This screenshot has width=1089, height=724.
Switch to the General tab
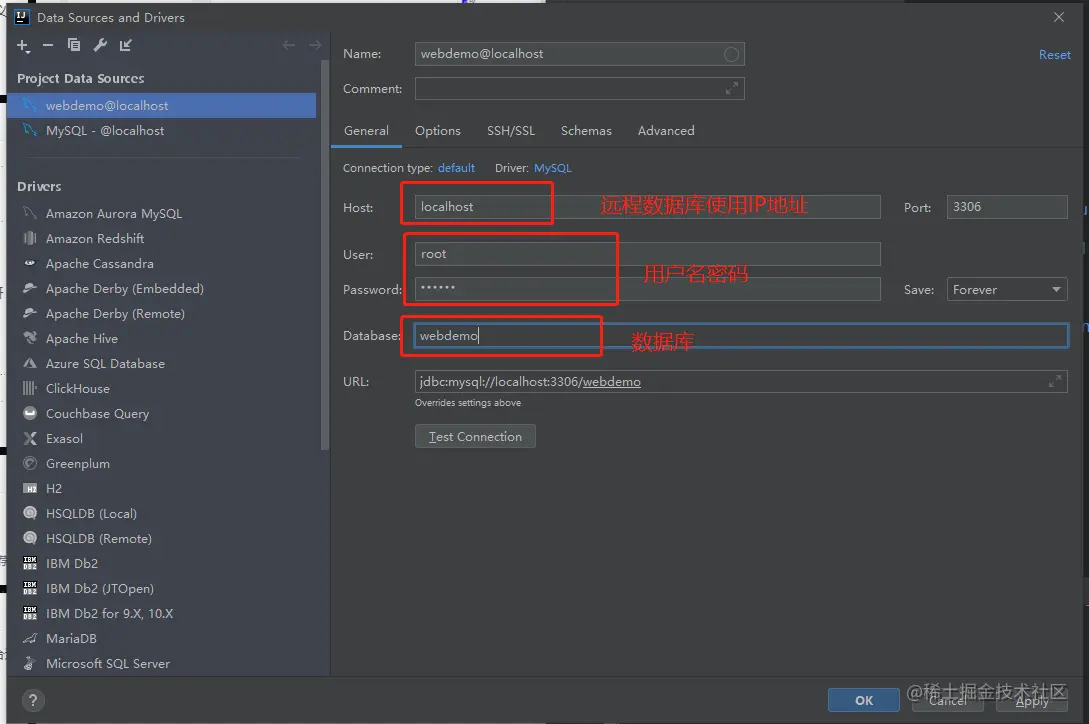[x=366, y=131]
